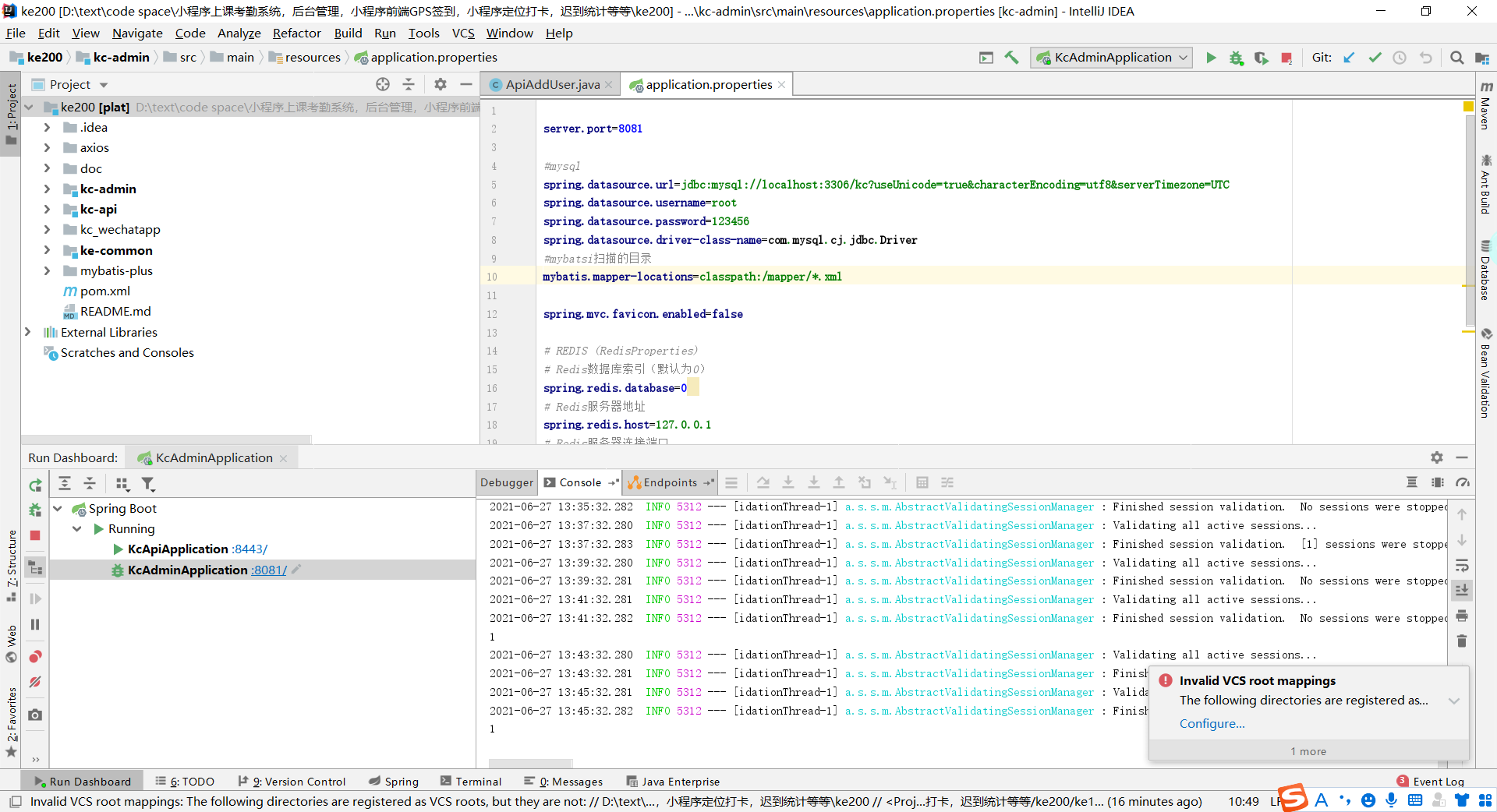Expand the kc-api module
The width and height of the screenshot is (1497, 812).
(47, 209)
